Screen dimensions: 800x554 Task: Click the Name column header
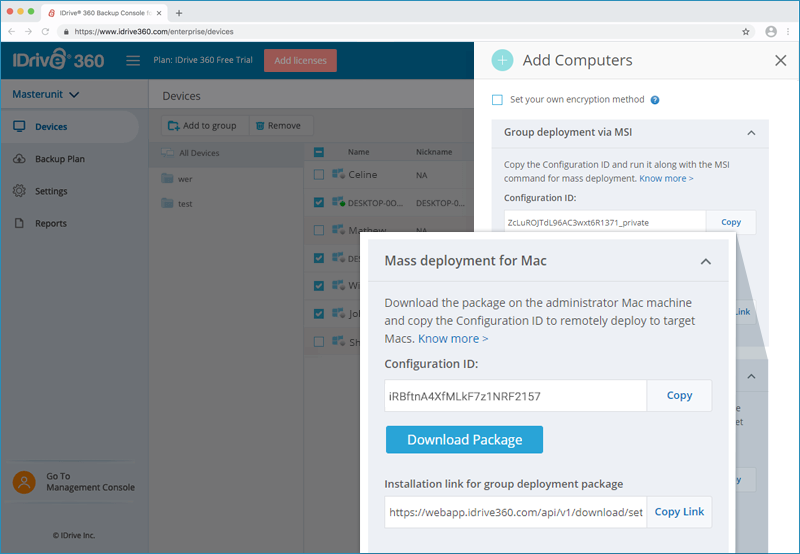pos(358,152)
